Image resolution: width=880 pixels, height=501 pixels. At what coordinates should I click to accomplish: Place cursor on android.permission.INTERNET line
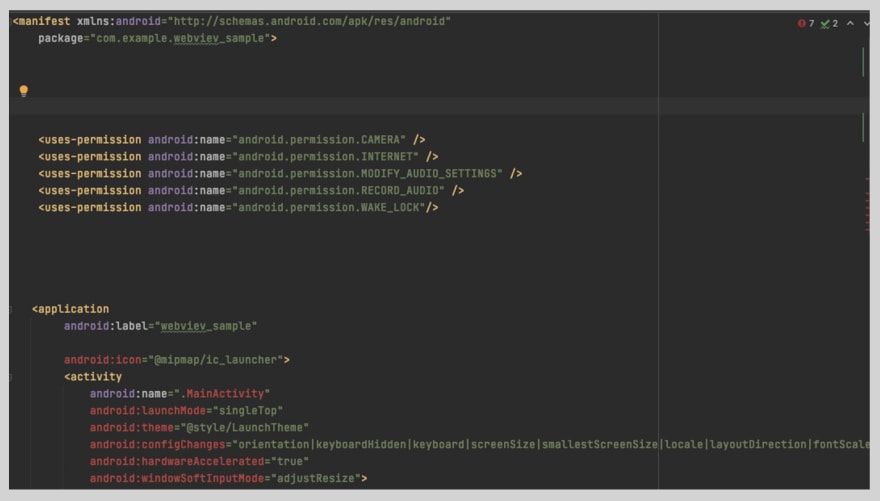pyautogui.click(x=239, y=157)
